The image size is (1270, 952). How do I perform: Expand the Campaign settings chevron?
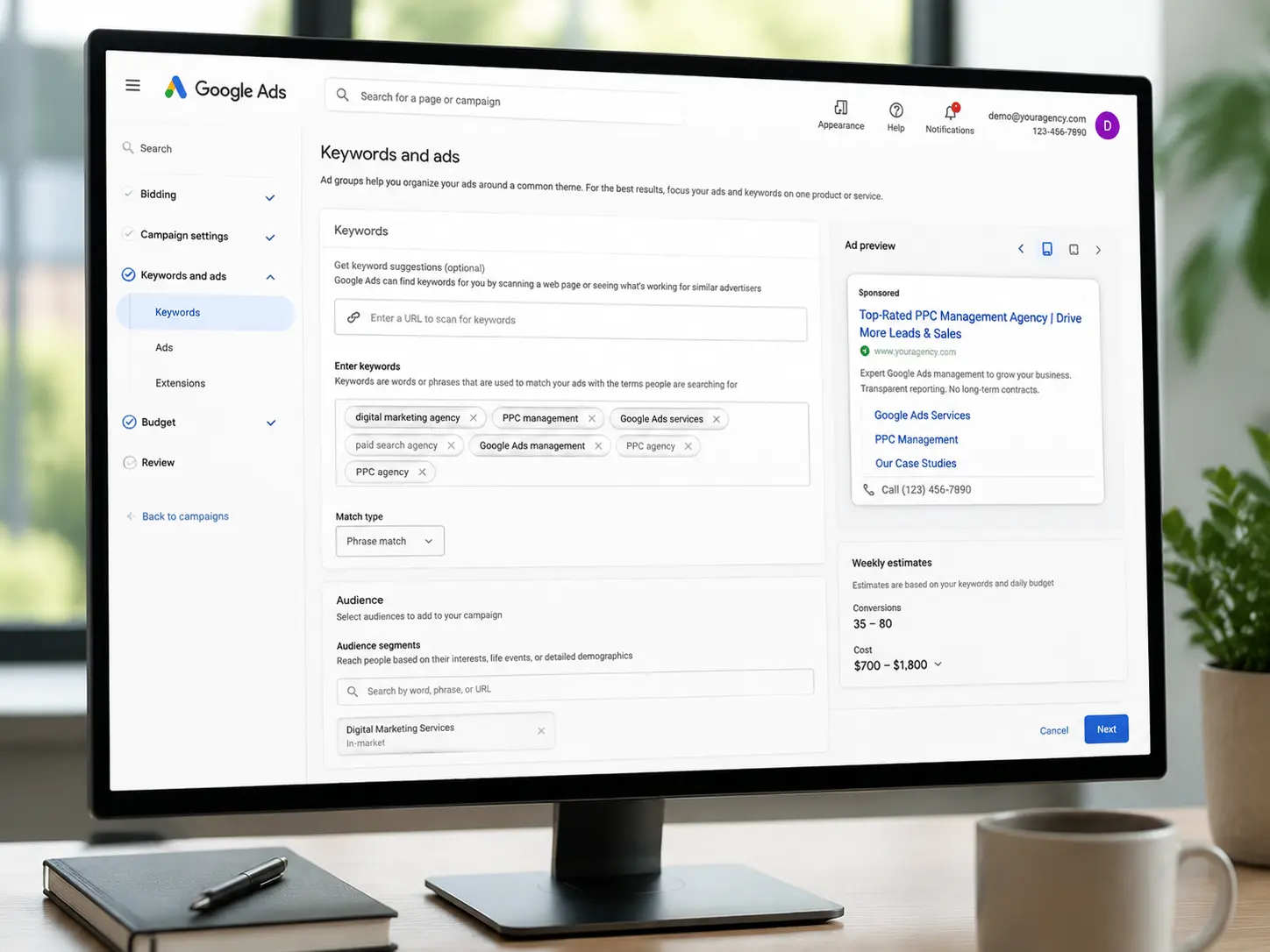click(x=270, y=238)
